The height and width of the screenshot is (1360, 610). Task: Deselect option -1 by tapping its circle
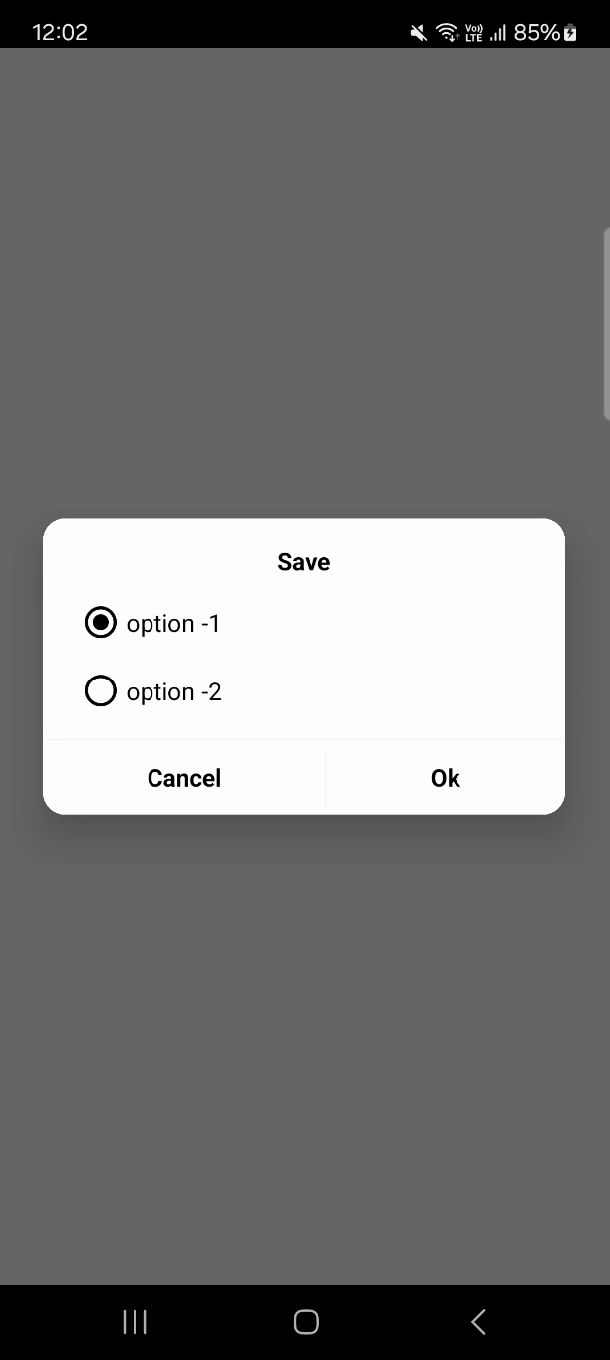100,622
